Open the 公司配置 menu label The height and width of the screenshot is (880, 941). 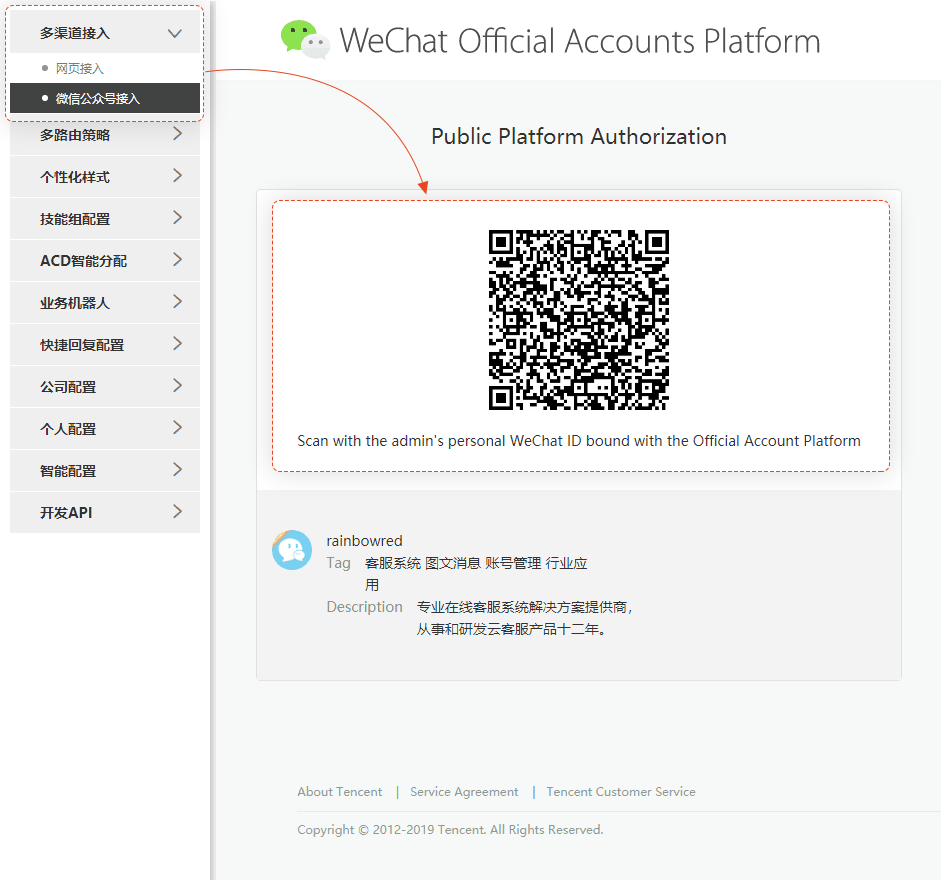tap(68, 387)
